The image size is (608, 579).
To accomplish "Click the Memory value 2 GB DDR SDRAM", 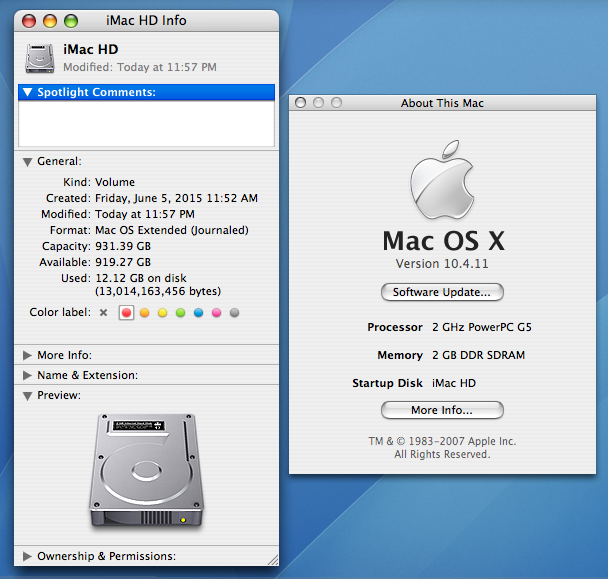I will pos(478,355).
